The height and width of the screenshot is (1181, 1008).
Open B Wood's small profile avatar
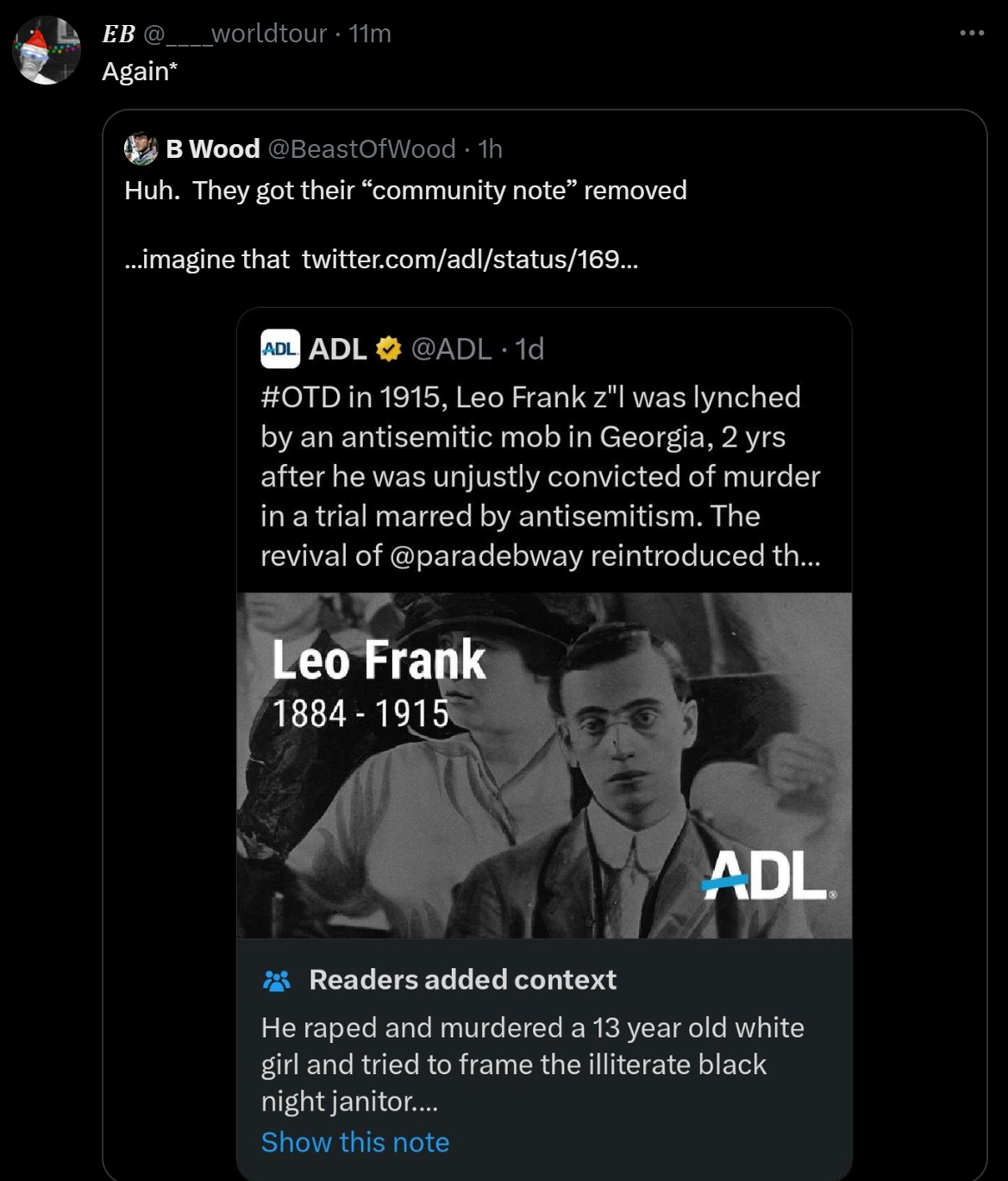(x=141, y=149)
